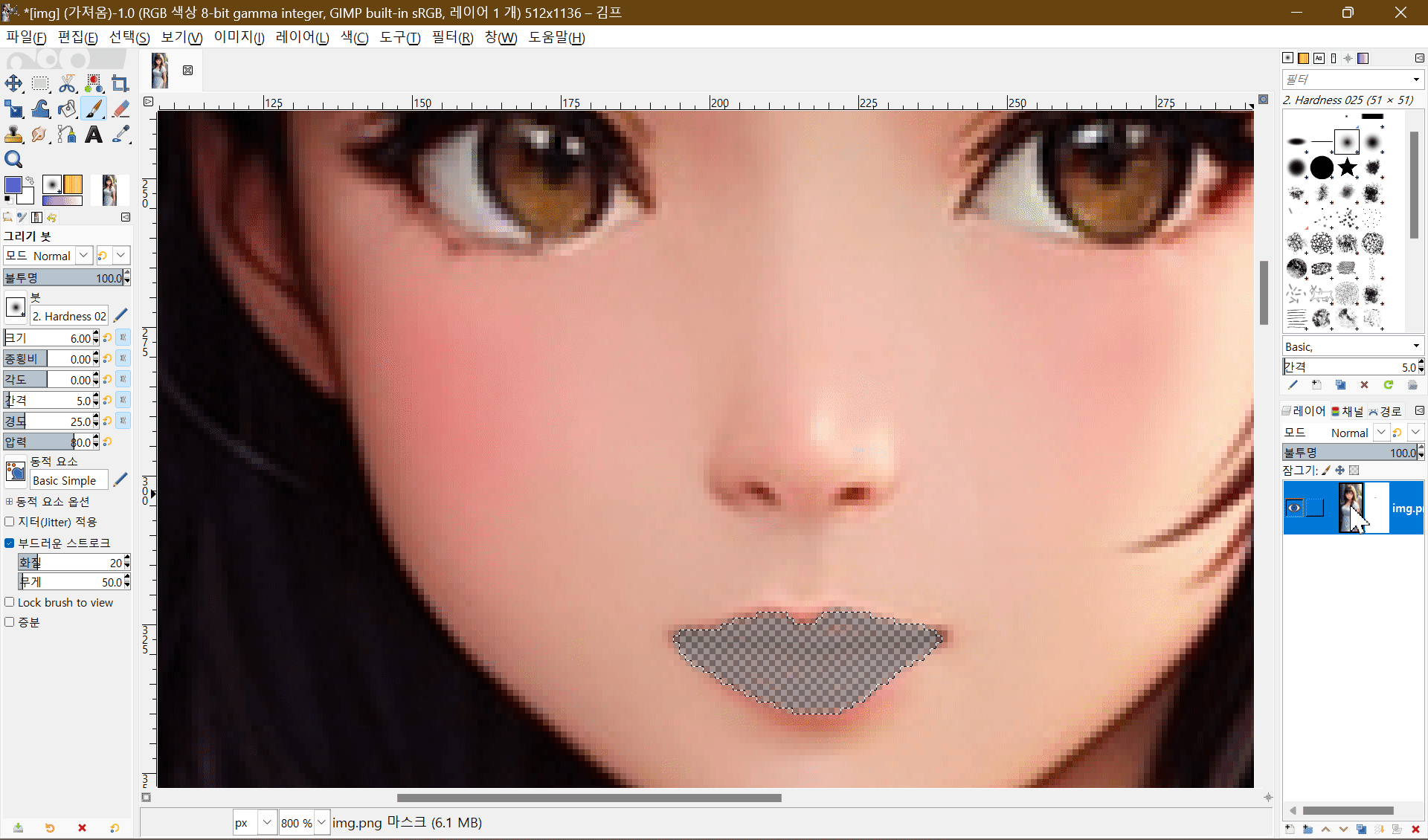The height and width of the screenshot is (840, 1428).
Task: Open the 필터 (Filters) menu
Action: pos(451,37)
